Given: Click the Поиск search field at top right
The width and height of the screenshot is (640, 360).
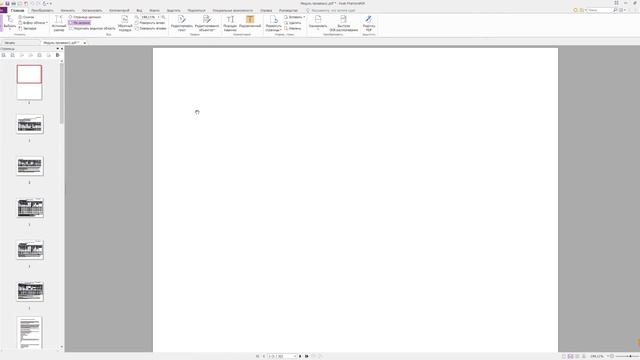Looking at the screenshot, I should [x=599, y=10].
